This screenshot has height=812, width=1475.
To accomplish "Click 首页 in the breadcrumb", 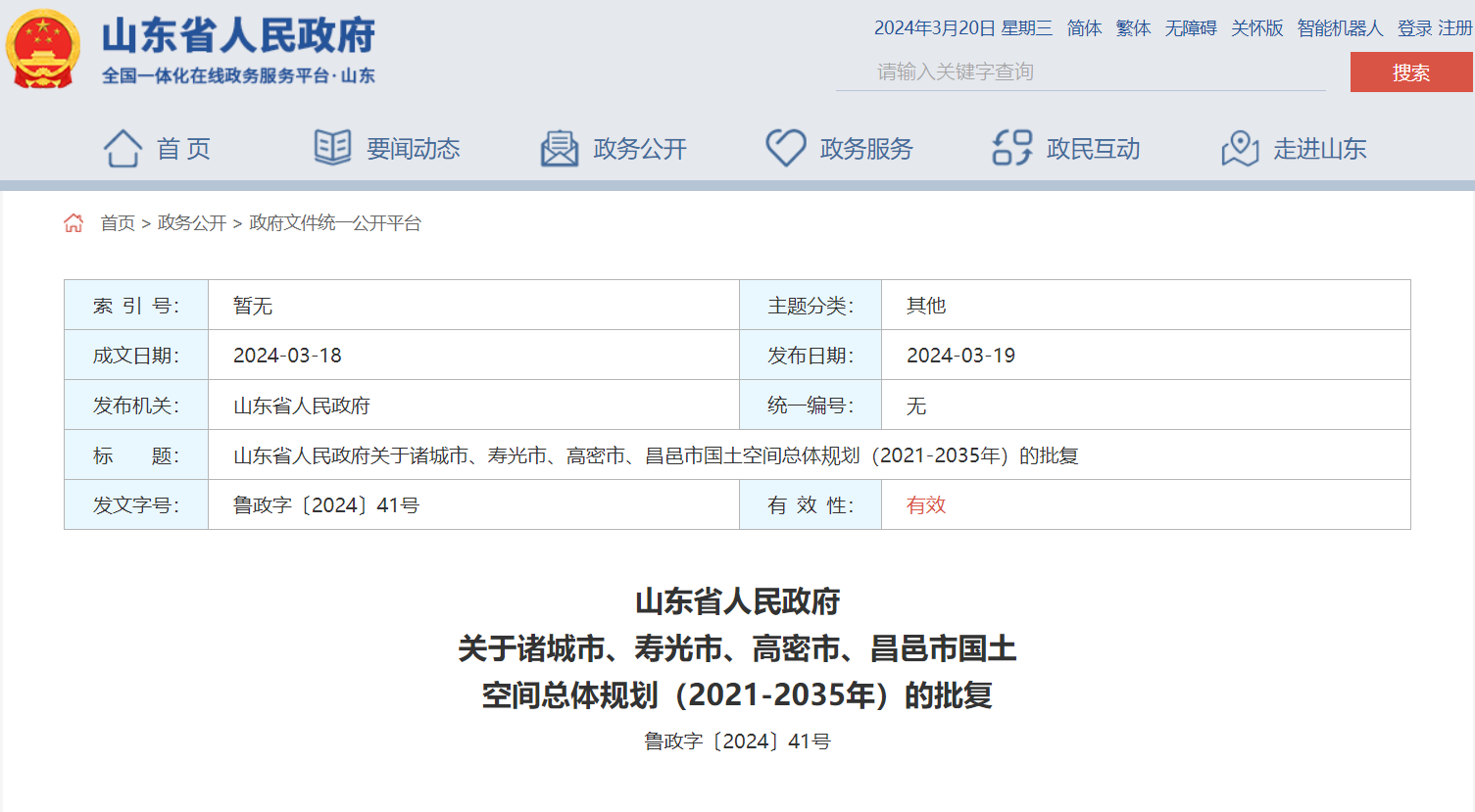I will click(118, 223).
